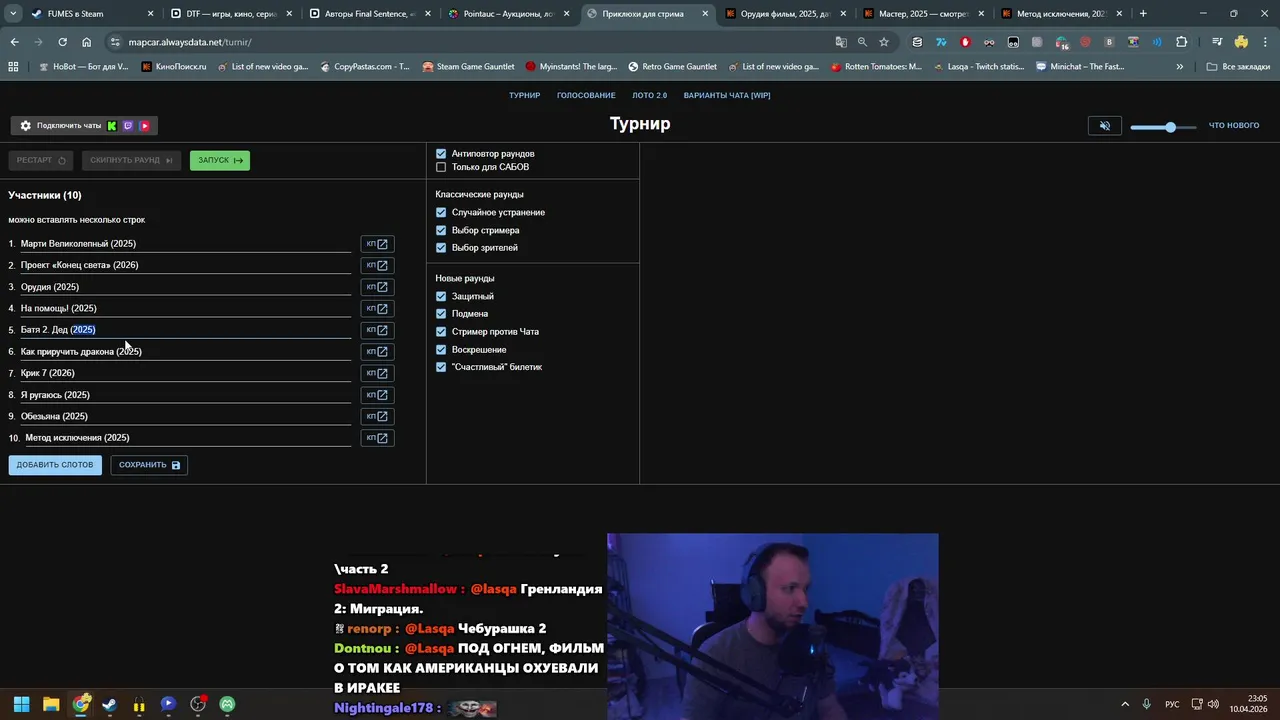1280x720 pixels.
Task: Uncheck the Воскрешение round
Action: (441, 350)
